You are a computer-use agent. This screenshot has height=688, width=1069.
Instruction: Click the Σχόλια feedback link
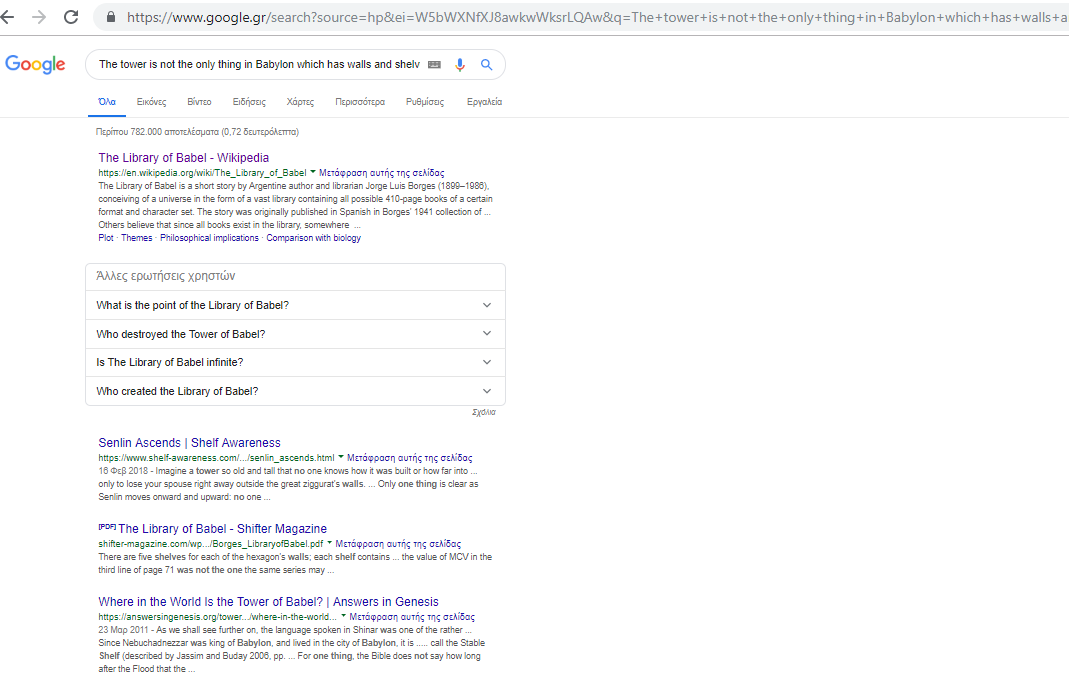[484, 412]
